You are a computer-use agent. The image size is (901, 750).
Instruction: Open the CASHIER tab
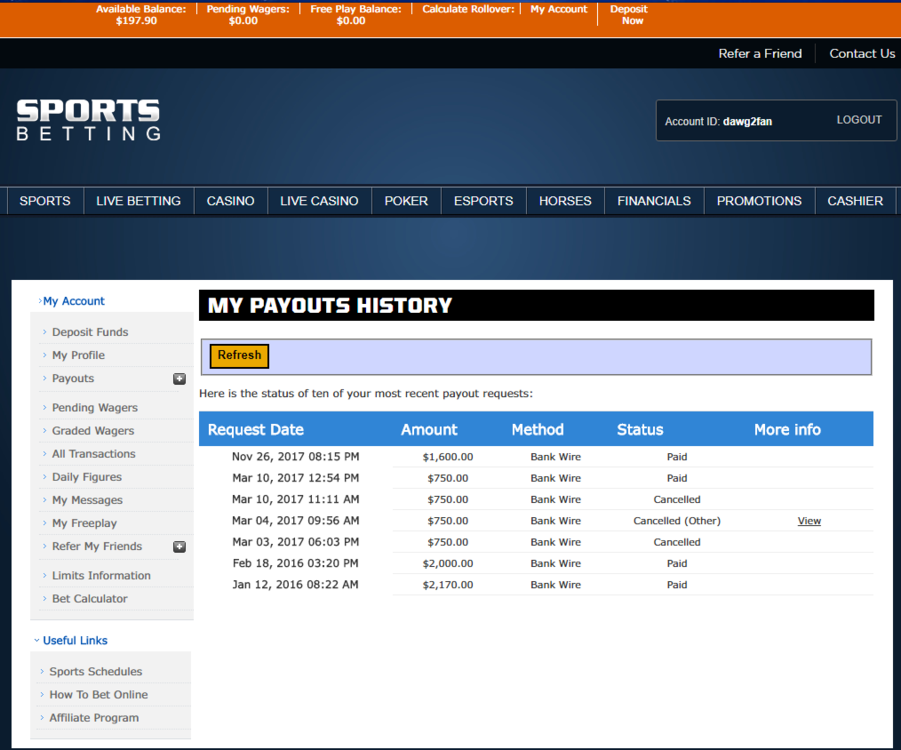coord(855,201)
